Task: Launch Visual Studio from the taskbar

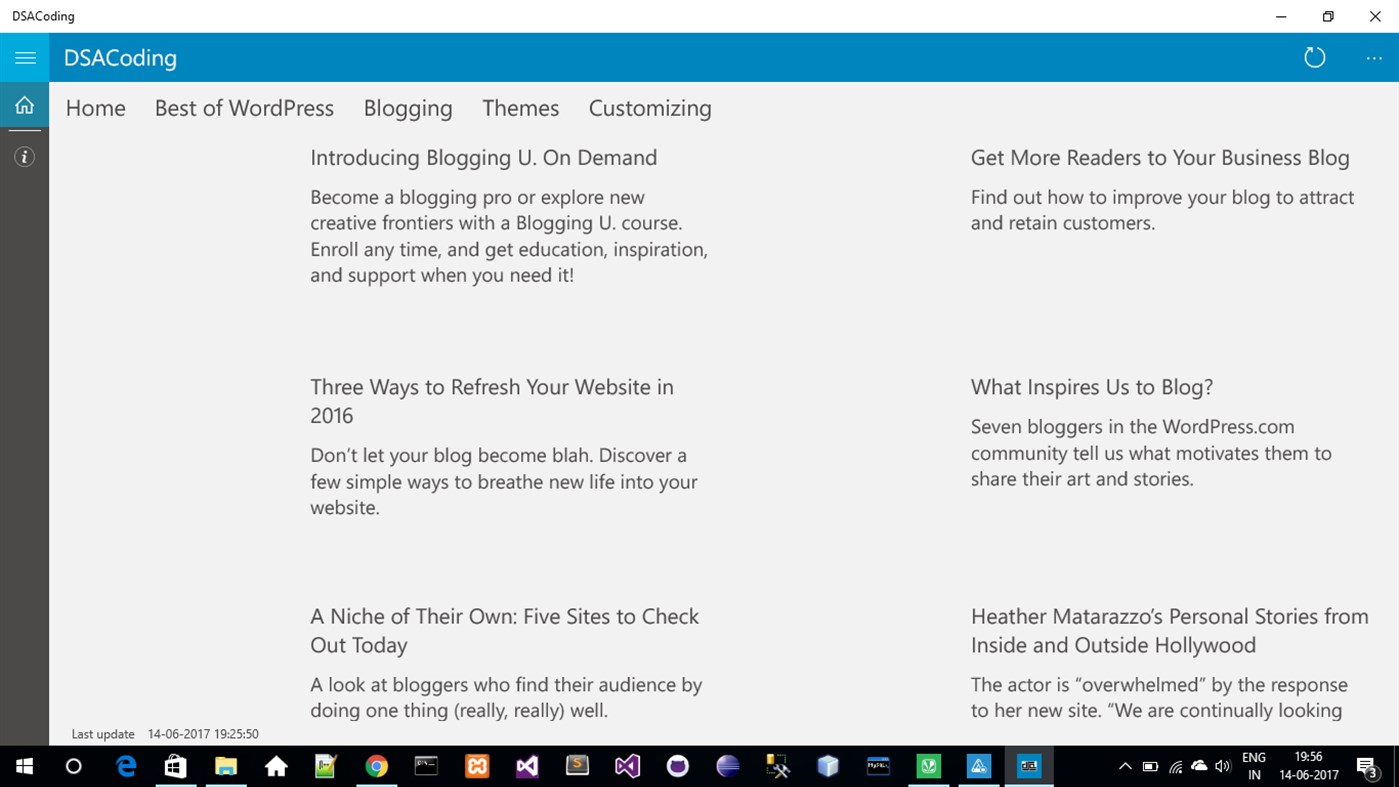Action: [x=527, y=767]
